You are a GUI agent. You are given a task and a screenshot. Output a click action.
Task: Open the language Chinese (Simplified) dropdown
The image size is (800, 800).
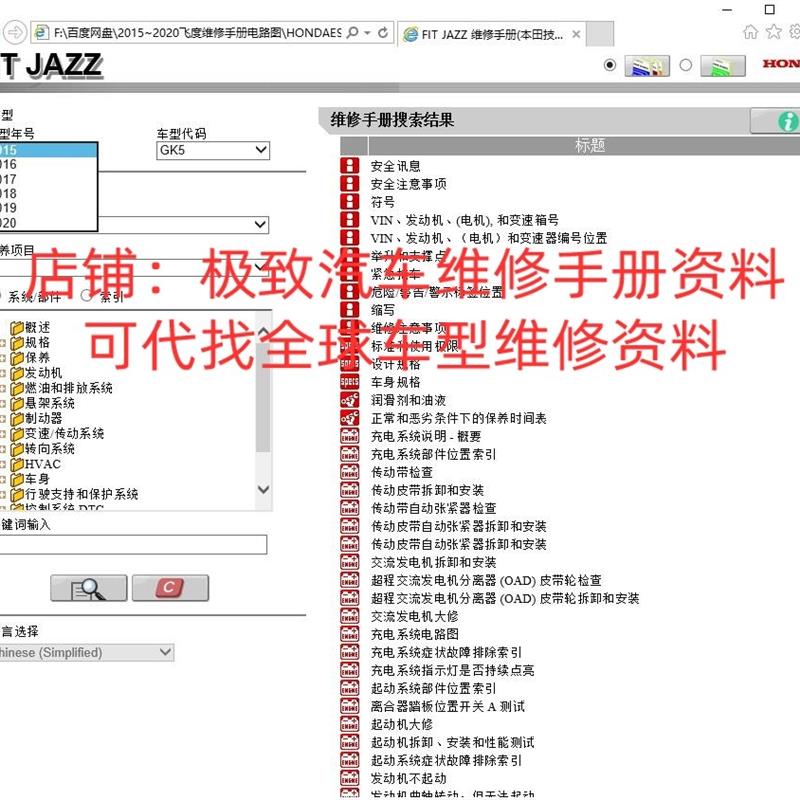tap(86, 653)
